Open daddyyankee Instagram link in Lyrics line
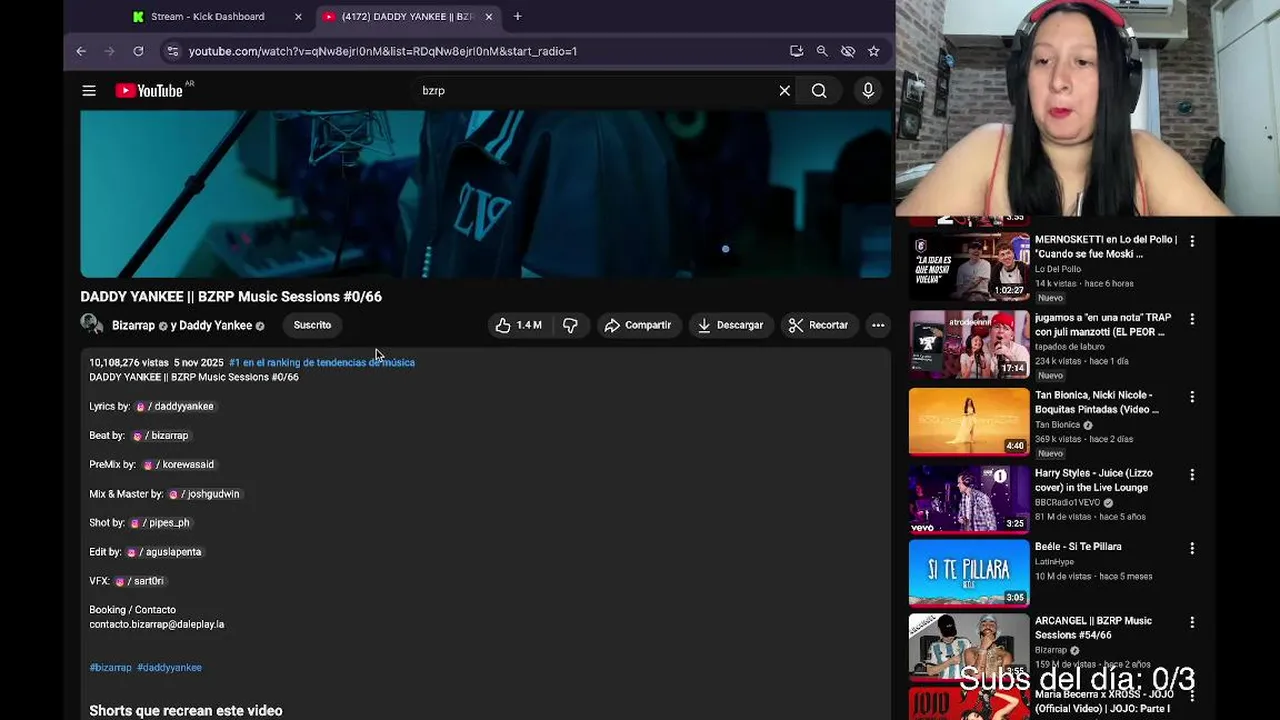 pyautogui.click(x=175, y=407)
